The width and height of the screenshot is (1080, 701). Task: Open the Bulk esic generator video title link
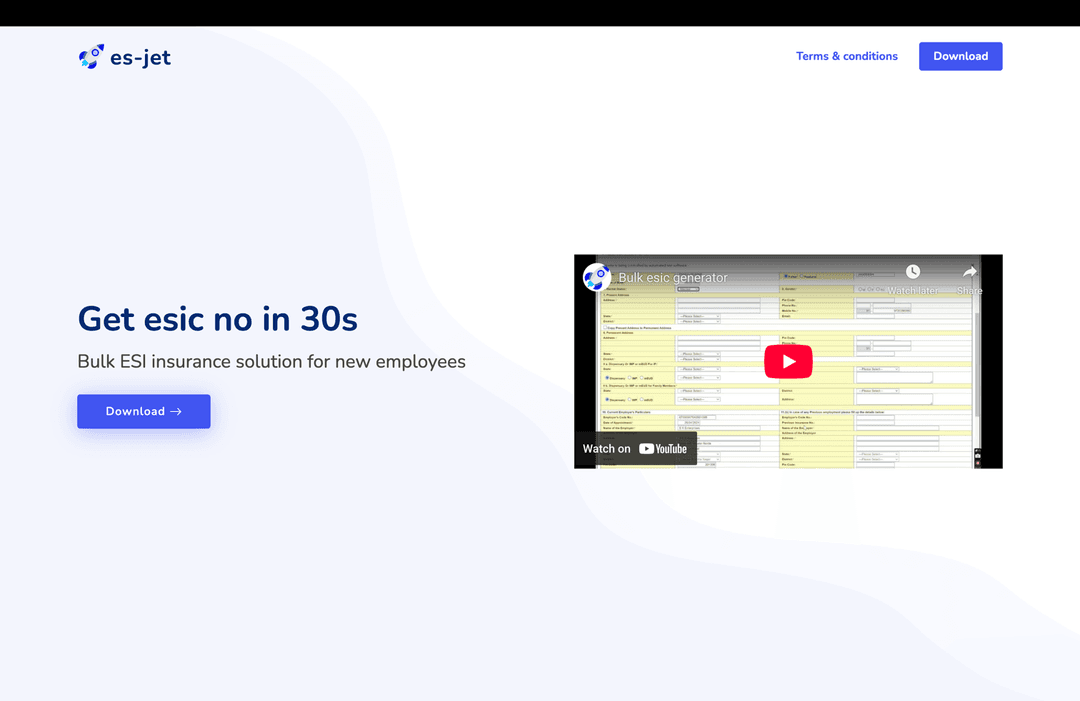(674, 277)
